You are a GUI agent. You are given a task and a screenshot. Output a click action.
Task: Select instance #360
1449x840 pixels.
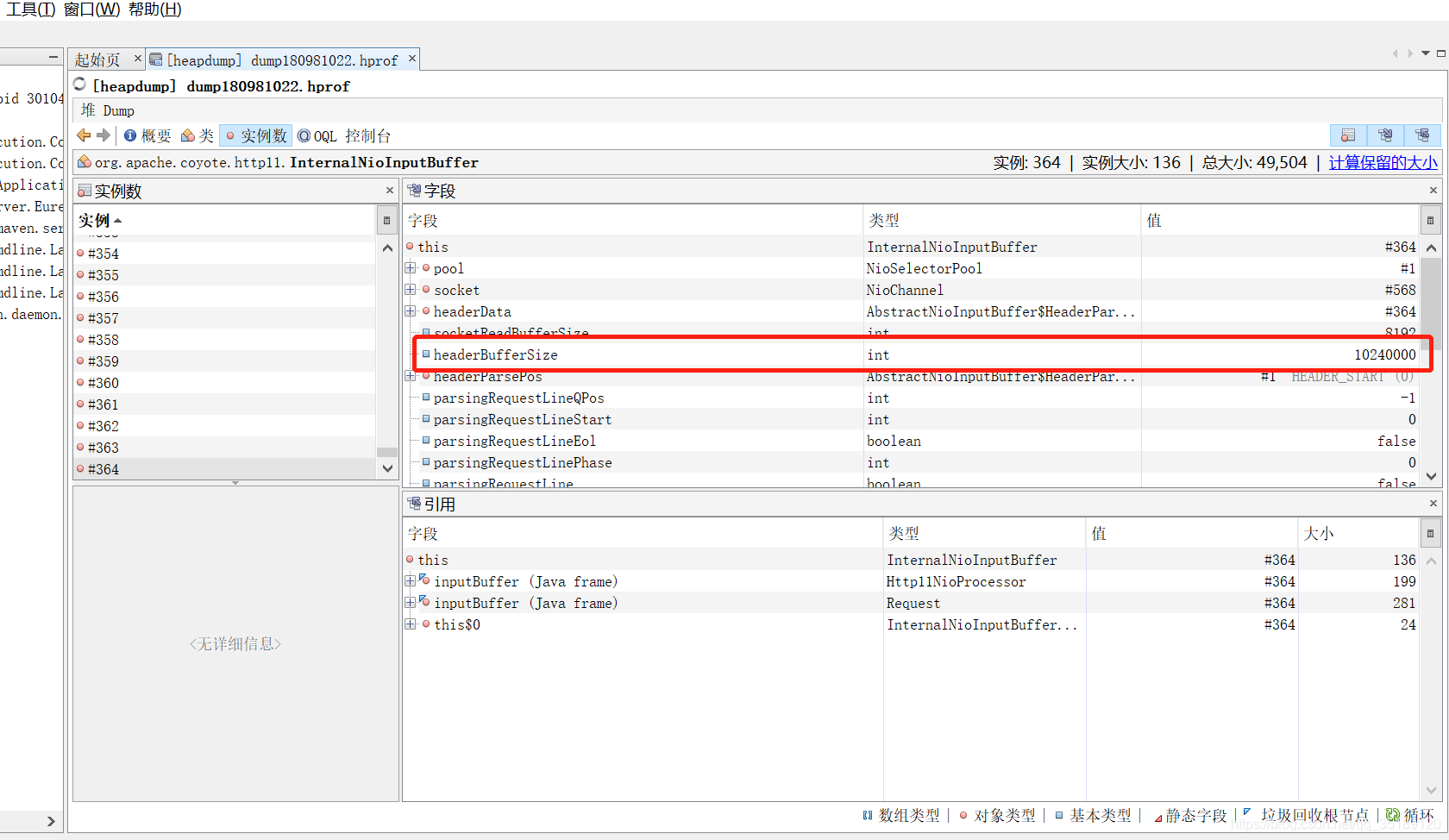coord(225,383)
